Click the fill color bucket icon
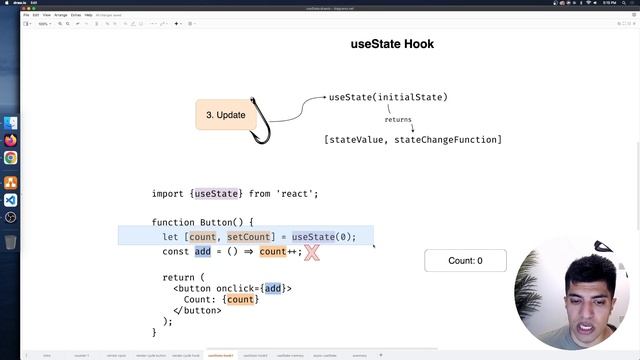The image size is (640, 360). tap(125, 24)
